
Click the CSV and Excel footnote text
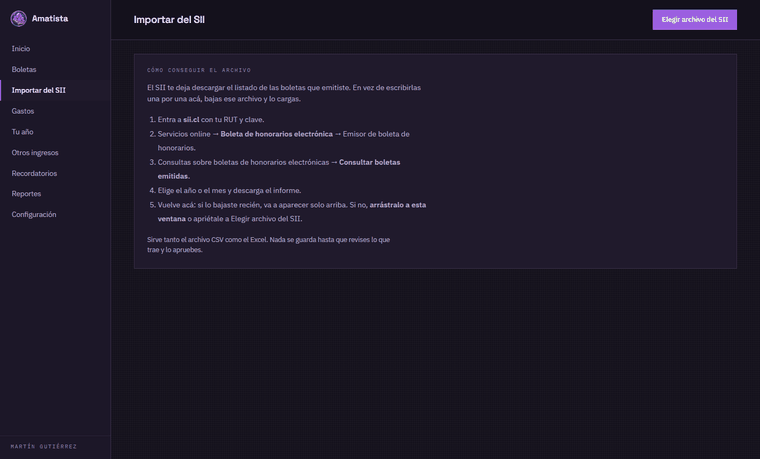pyautogui.click(x=269, y=245)
